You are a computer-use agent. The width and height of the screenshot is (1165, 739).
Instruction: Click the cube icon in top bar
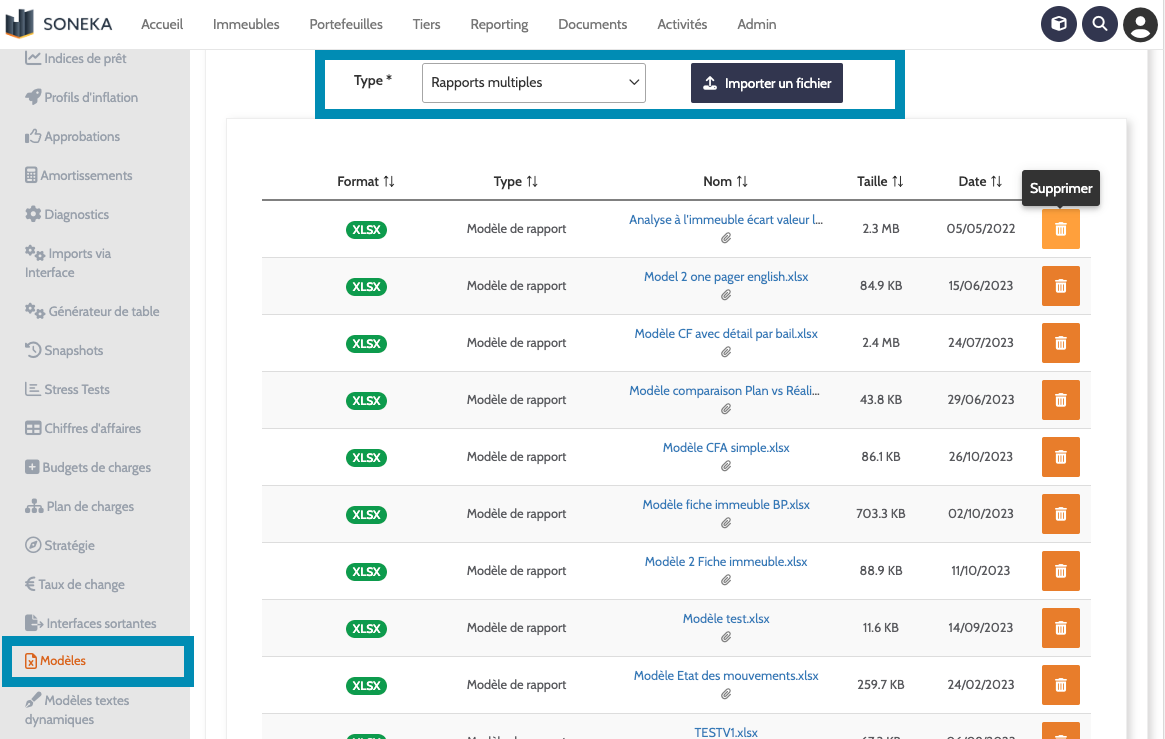click(1059, 25)
